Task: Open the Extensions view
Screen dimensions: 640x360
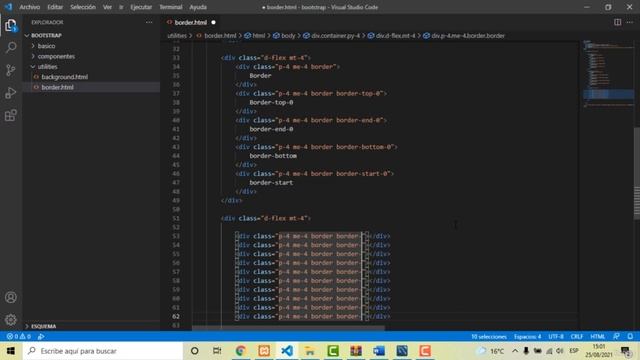Action: (11, 116)
